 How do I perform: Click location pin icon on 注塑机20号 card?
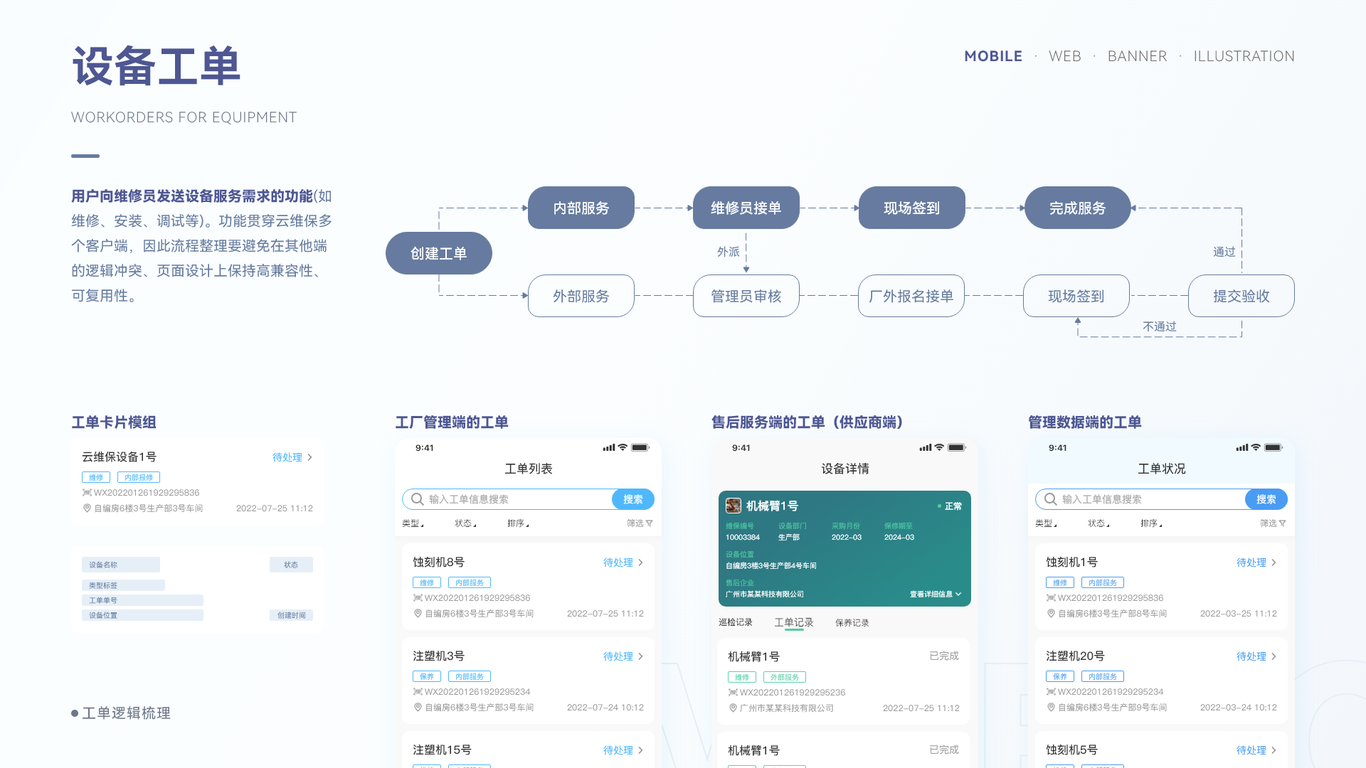[1051, 707]
